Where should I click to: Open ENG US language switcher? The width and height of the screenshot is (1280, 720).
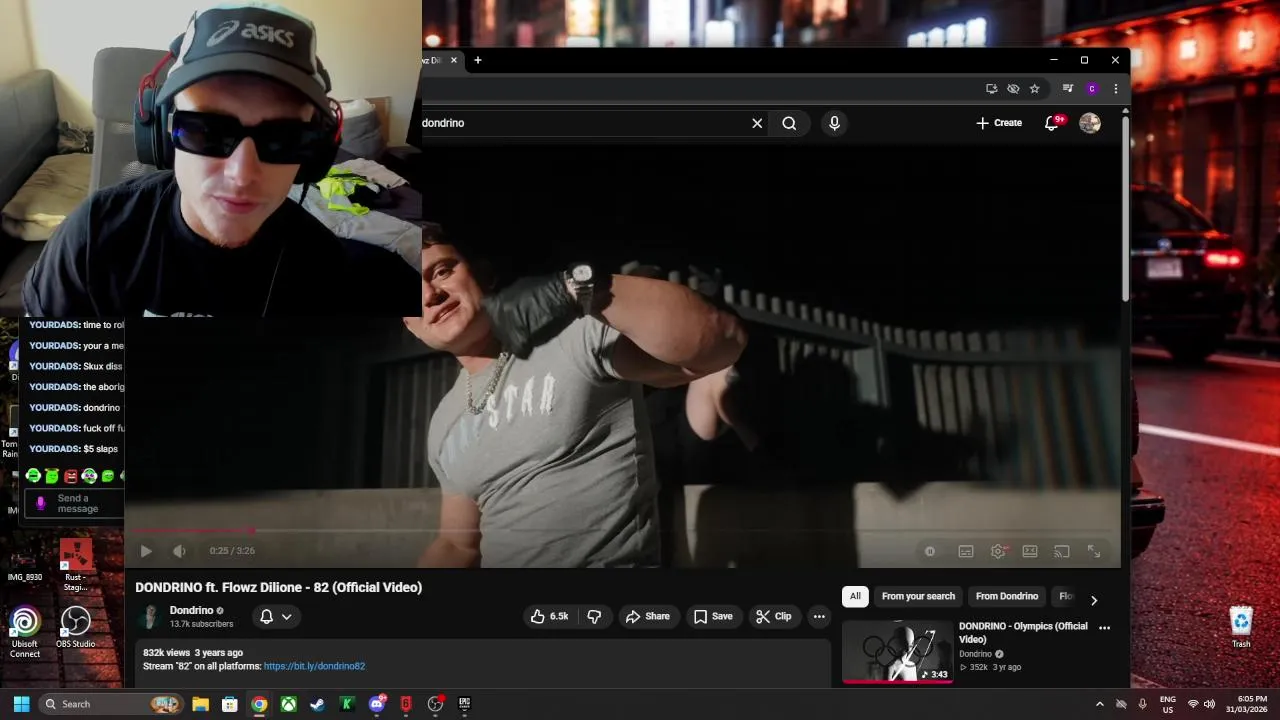click(x=1168, y=704)
